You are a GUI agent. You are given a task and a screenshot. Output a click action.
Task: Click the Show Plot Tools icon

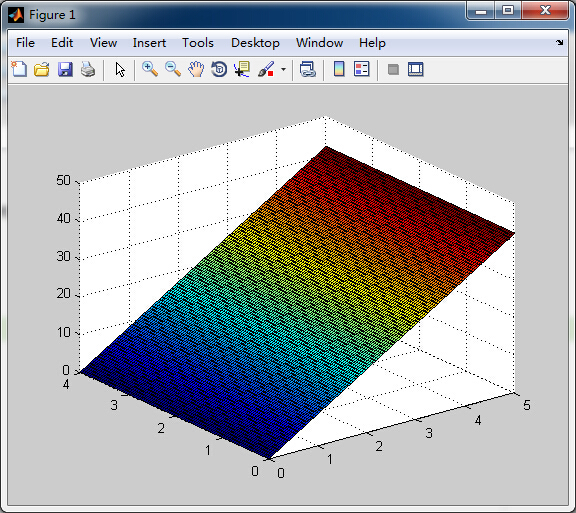point(415,69)
